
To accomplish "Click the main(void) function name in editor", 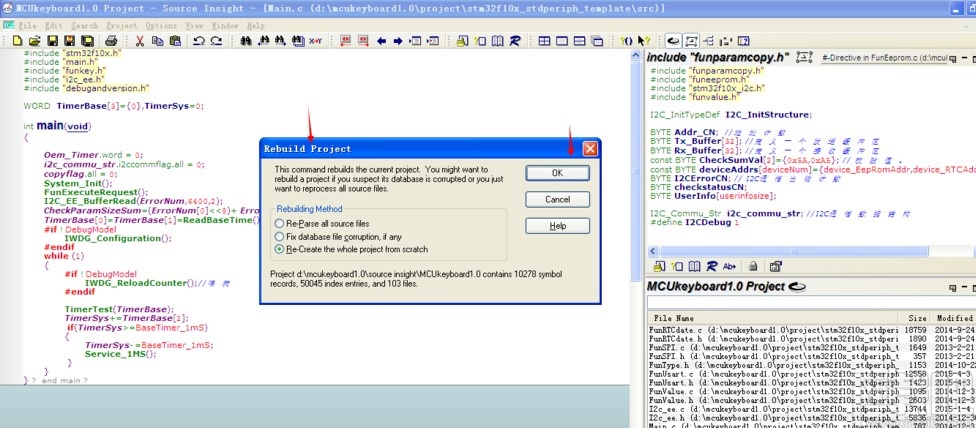I will [63, 126].
